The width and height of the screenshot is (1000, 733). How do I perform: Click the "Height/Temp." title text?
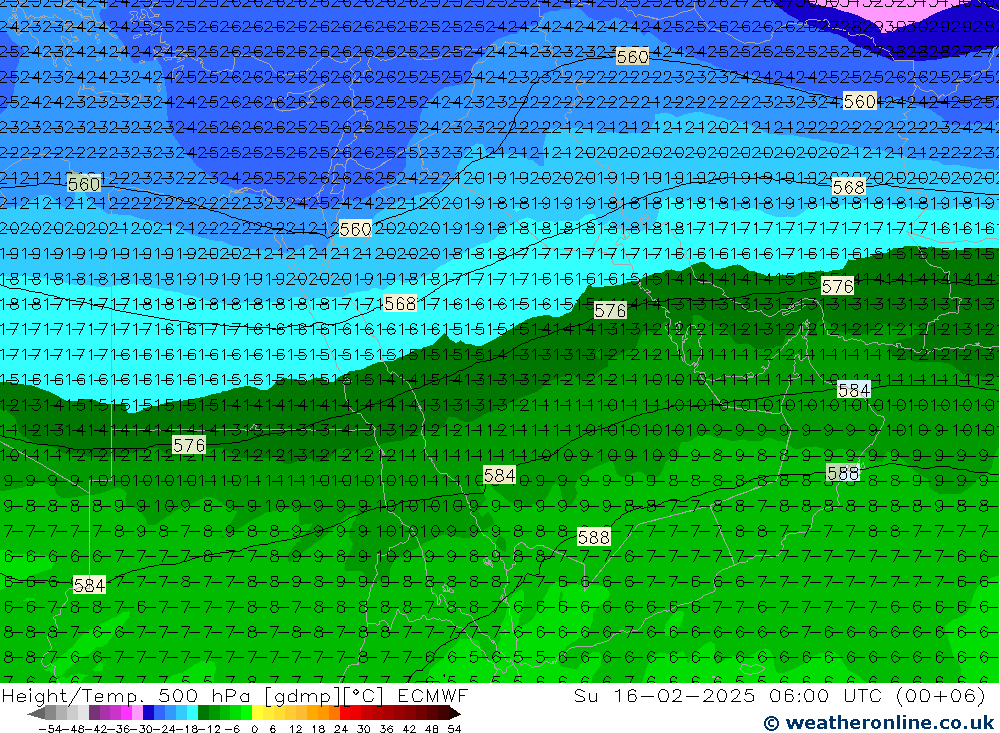pos(75,695)
